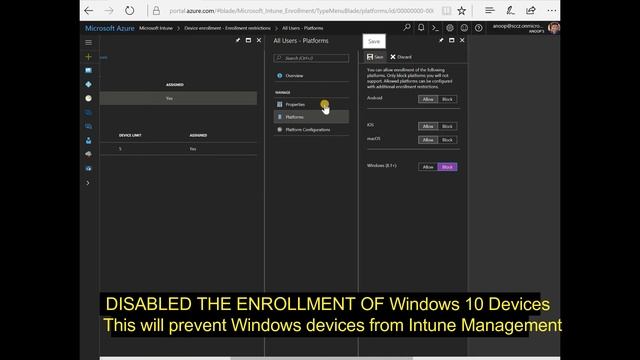Select the Platforms menu item
The width and height of the screenshot is (640, 360).
[x=311, y=117]
